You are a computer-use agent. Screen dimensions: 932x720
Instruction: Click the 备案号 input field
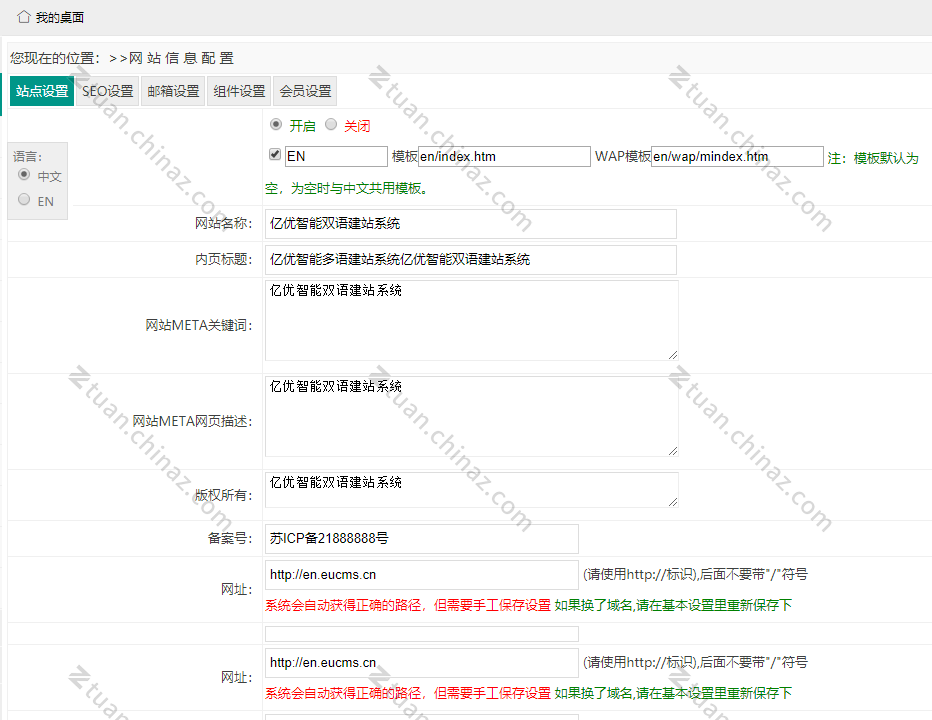tap(421, 539)
